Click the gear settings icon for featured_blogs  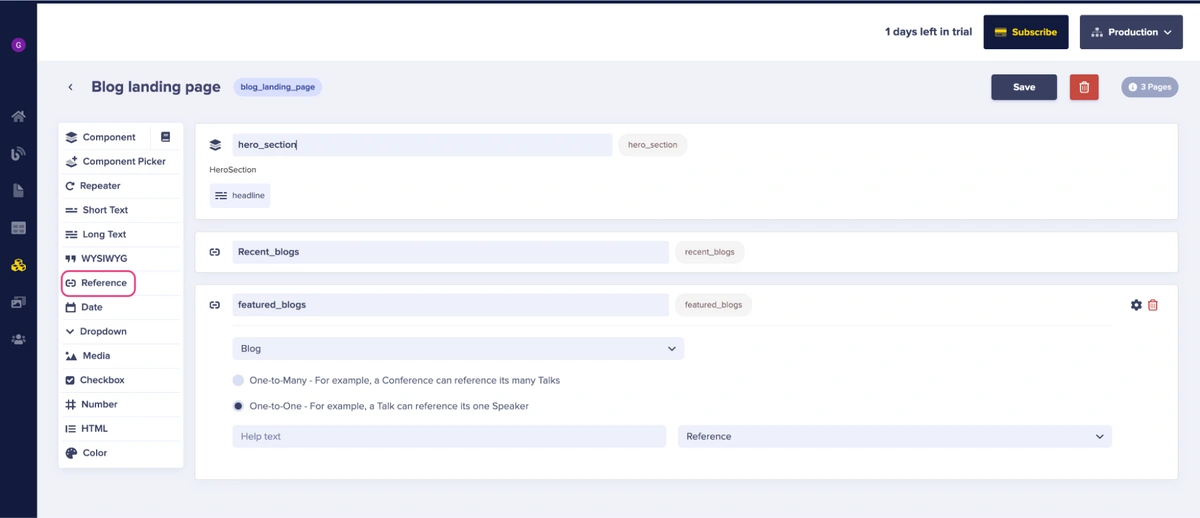point(1136,305)
